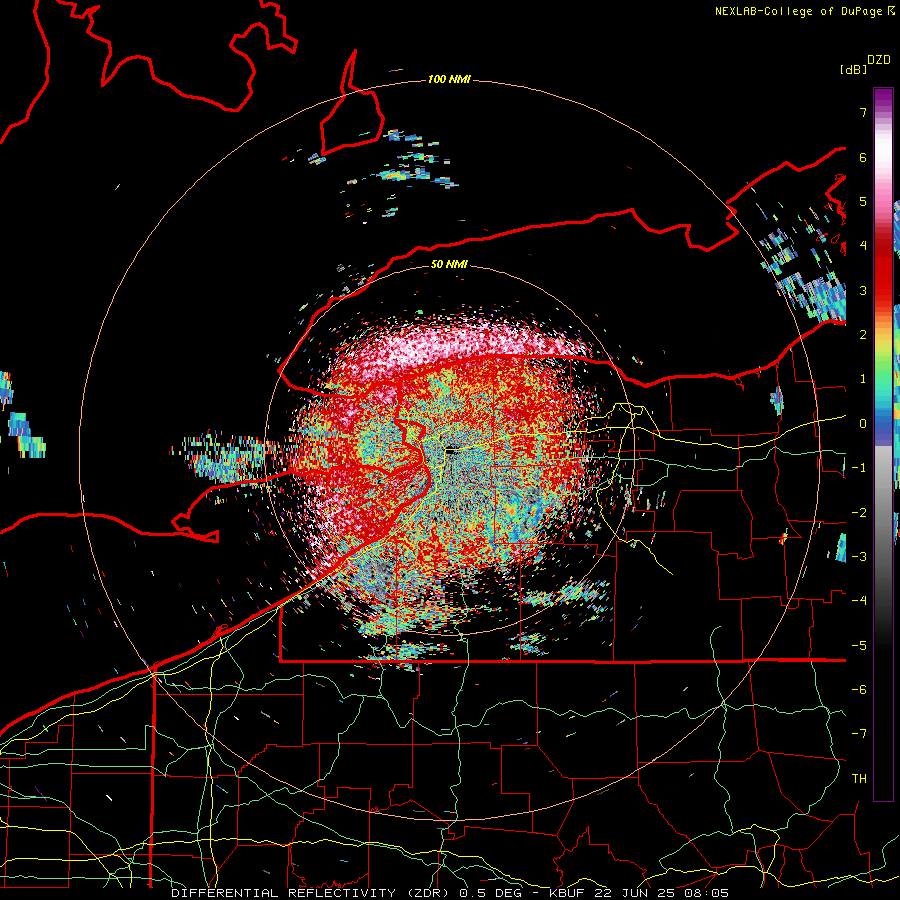Click the DZD legend title

(x=879, y=60)
